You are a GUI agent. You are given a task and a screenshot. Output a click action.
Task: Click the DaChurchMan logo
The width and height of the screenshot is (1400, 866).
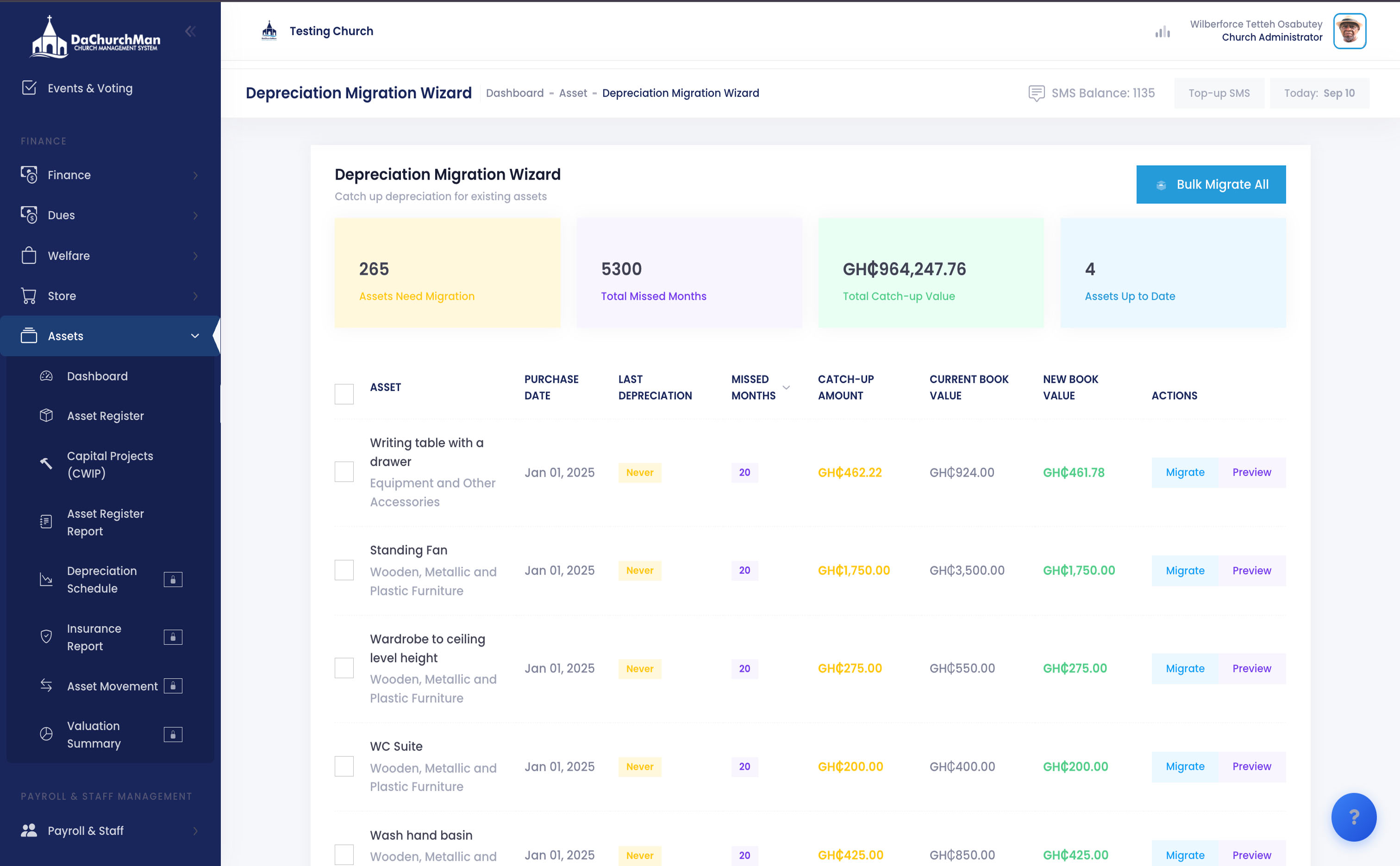(95, 37)
